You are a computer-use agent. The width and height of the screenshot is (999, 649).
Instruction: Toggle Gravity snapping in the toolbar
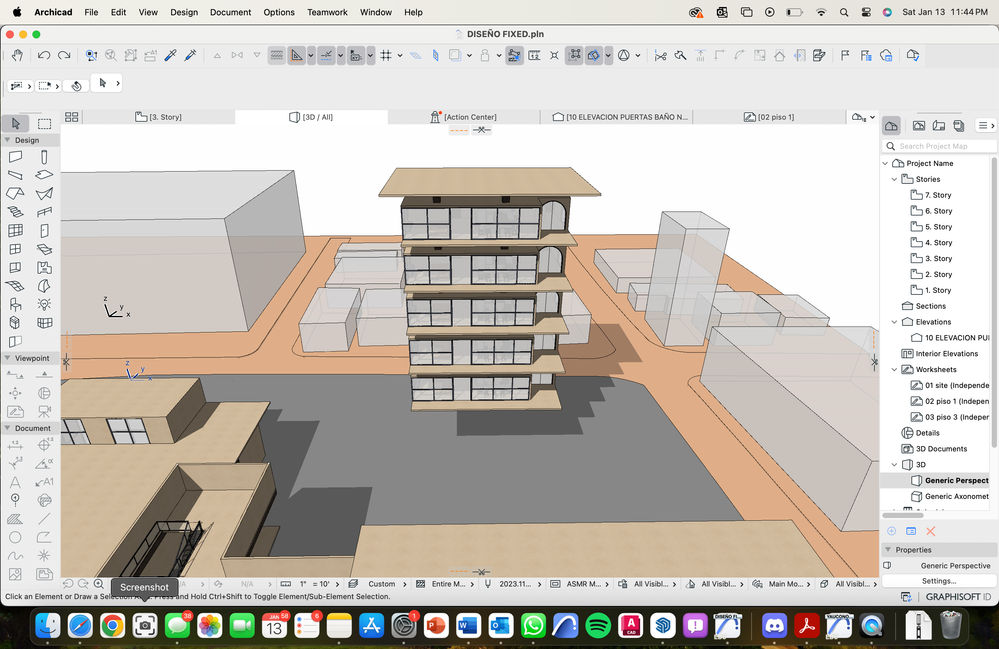pos(356,55)
